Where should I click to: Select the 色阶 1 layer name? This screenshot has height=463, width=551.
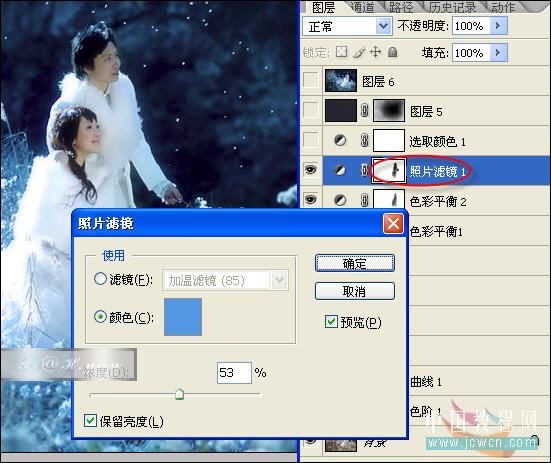click(426, 411)
